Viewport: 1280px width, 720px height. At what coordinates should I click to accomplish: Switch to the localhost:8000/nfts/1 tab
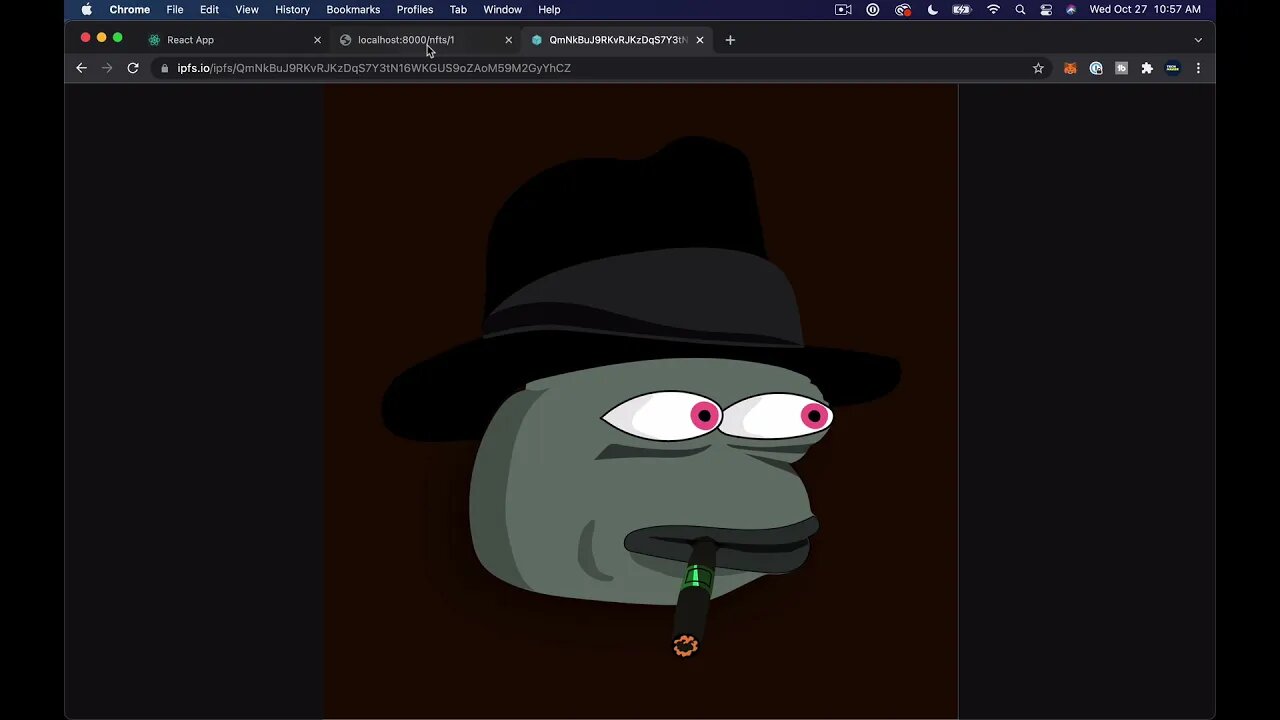tap(425, 40)
